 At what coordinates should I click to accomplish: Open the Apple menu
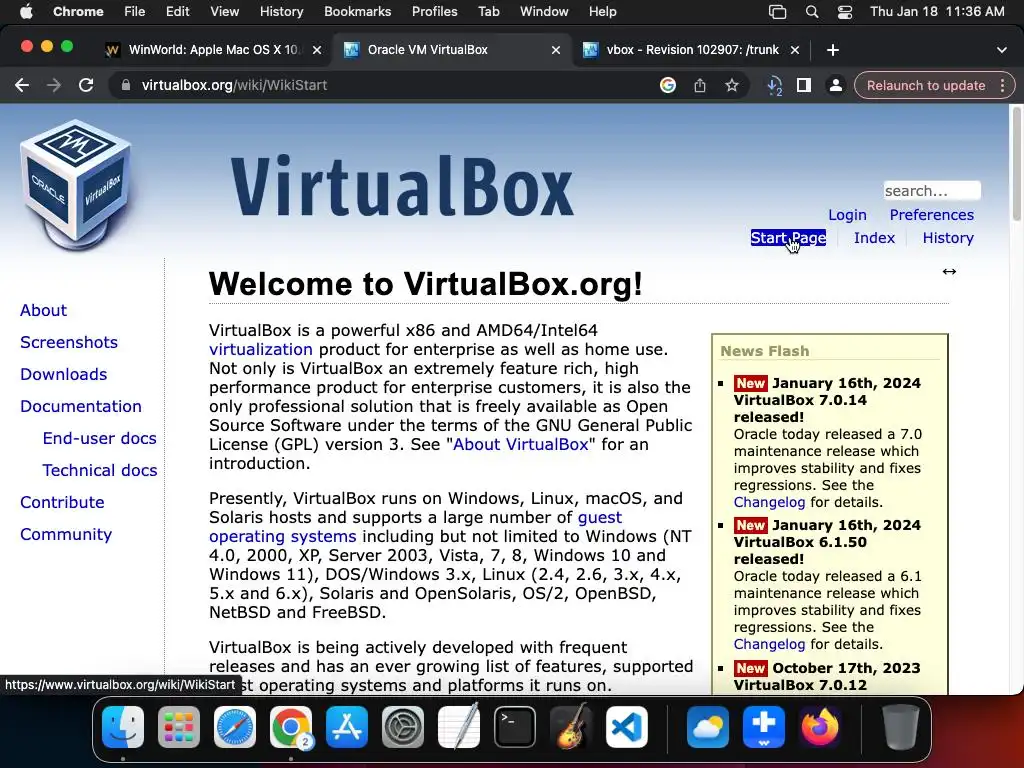[26, 11]
